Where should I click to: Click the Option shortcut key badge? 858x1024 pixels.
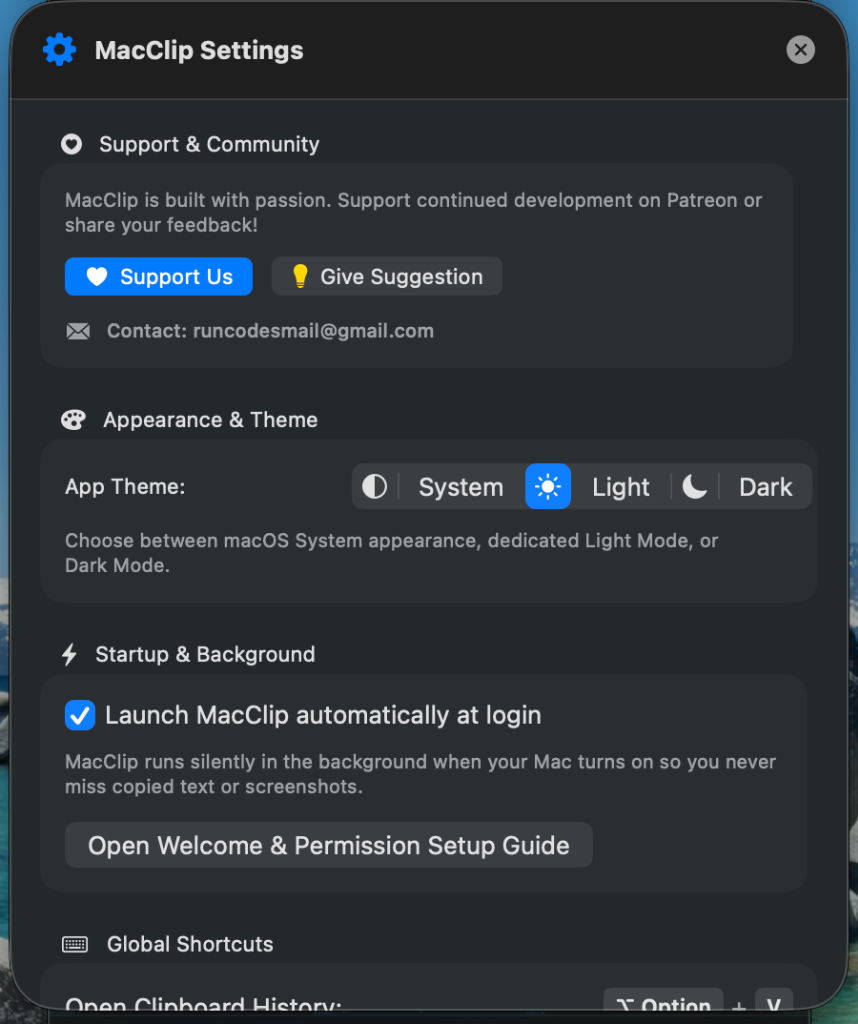tap(663, 1000)
